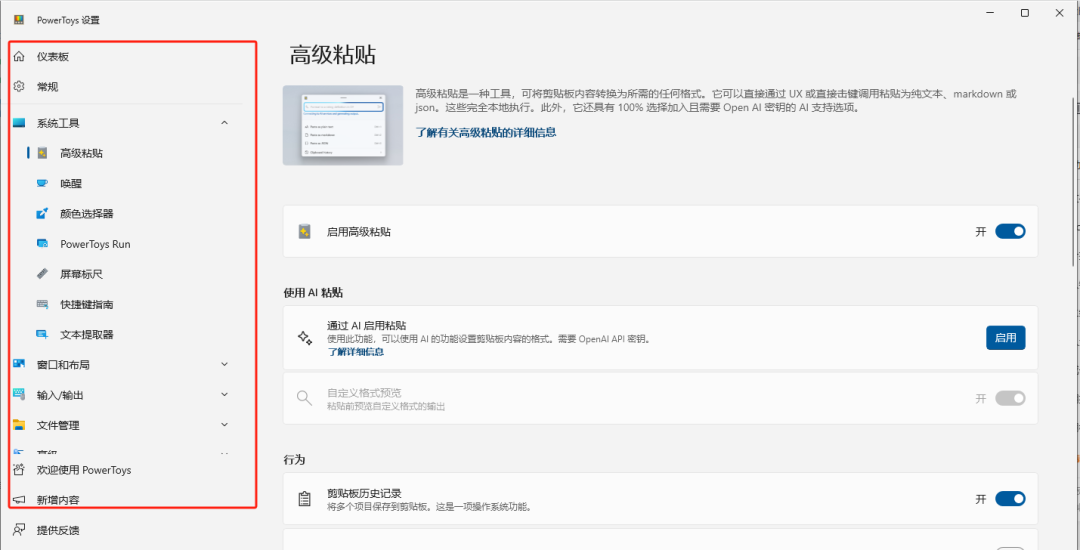
Task: Collapse the 系统工具 section chevron
Action: [x=224, y=123]
